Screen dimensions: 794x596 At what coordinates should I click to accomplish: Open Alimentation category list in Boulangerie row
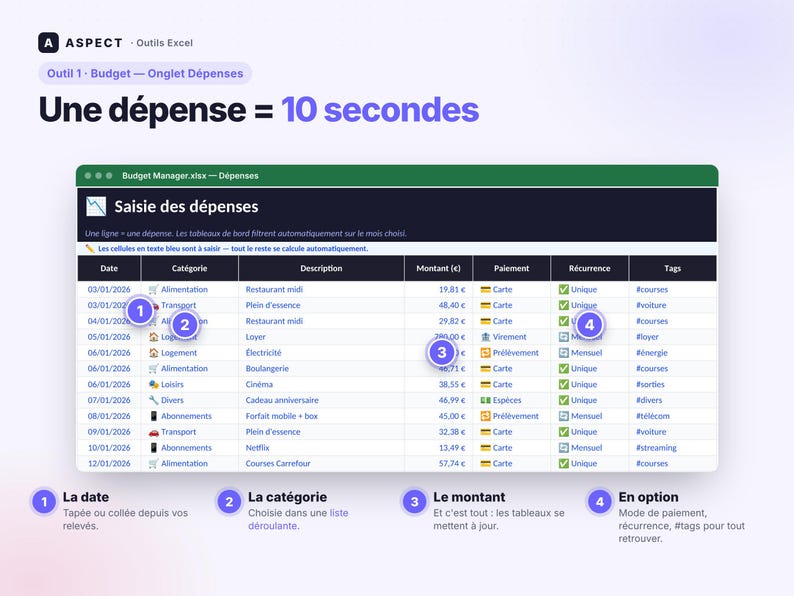(x=189, y=369)
